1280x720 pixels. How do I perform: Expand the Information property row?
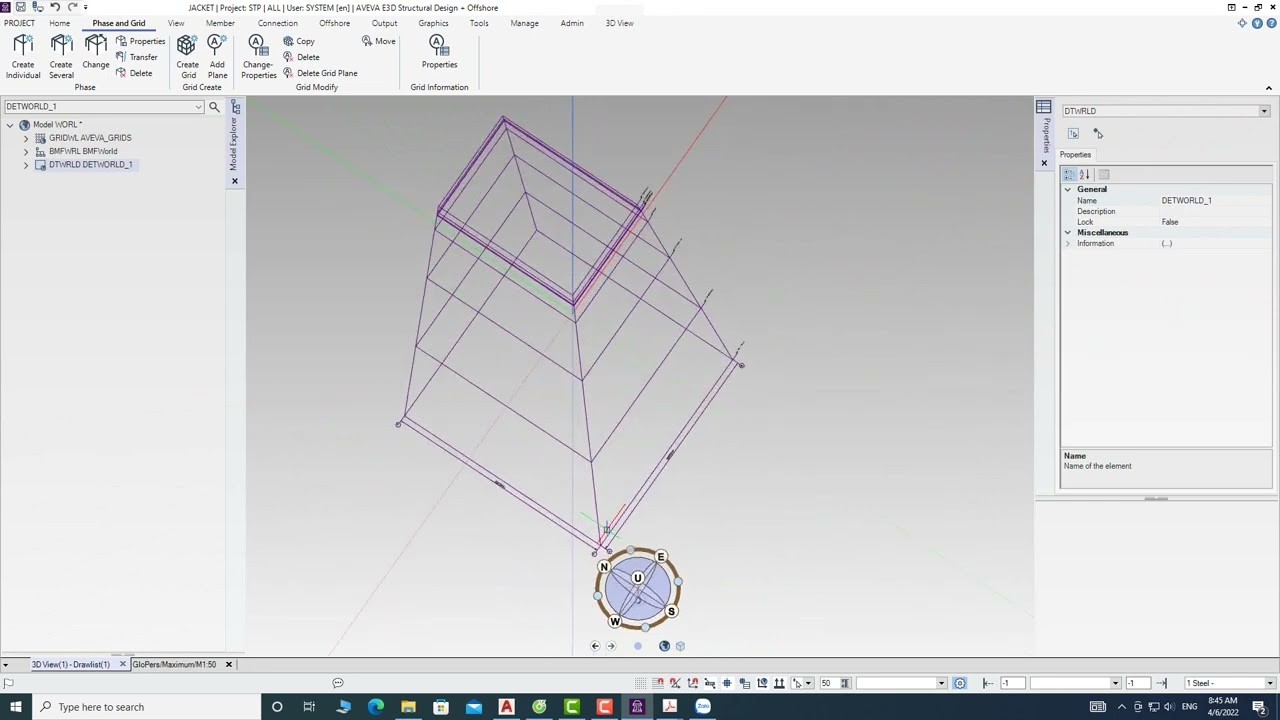pyautogui.click(x=1068, y=244)
